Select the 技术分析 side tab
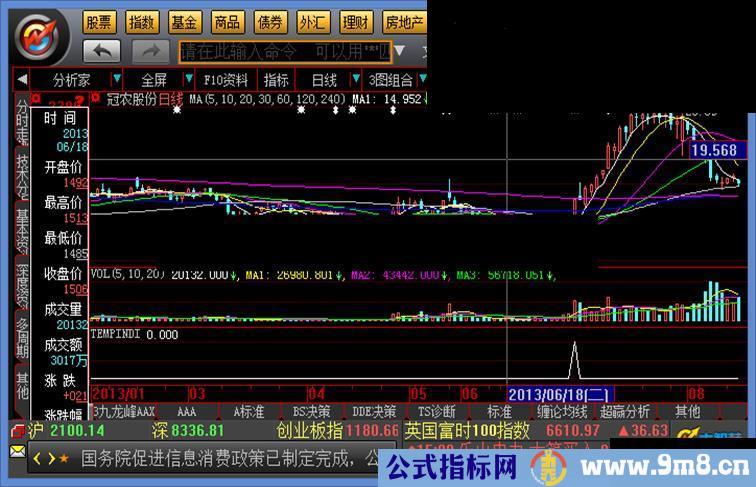 tap(22, 175)
